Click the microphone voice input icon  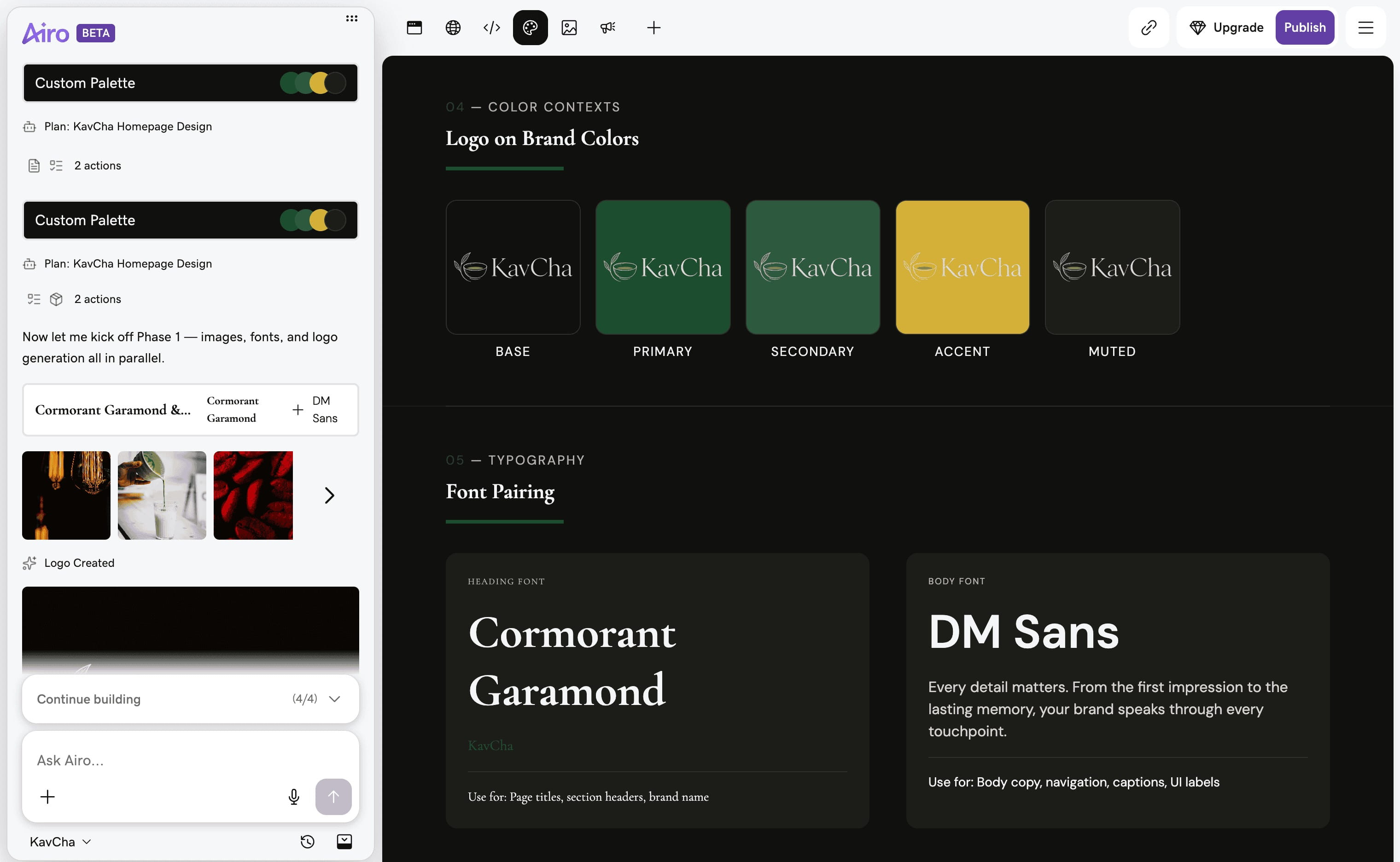(x=293, y=797)
